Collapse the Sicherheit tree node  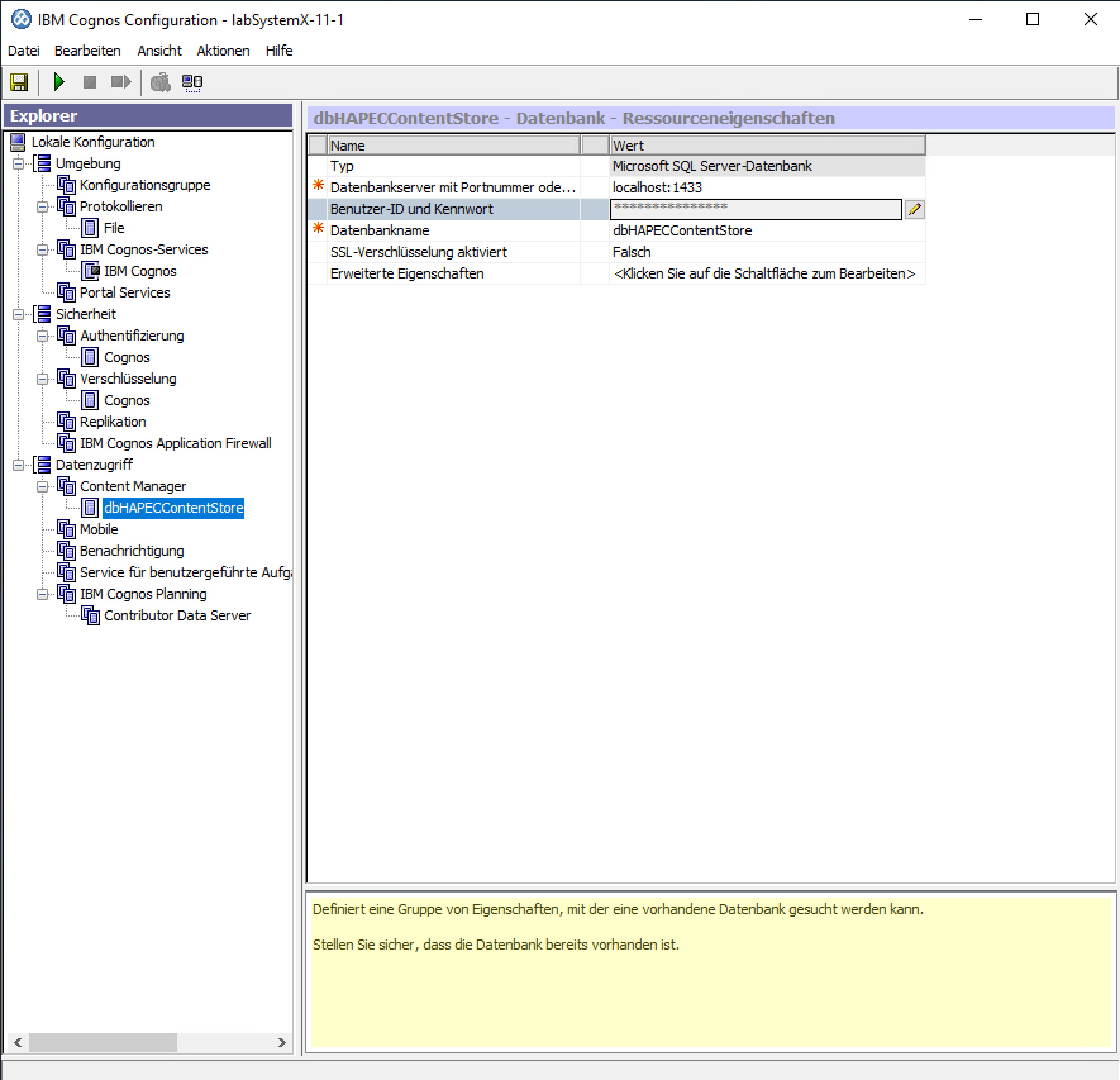18,315
